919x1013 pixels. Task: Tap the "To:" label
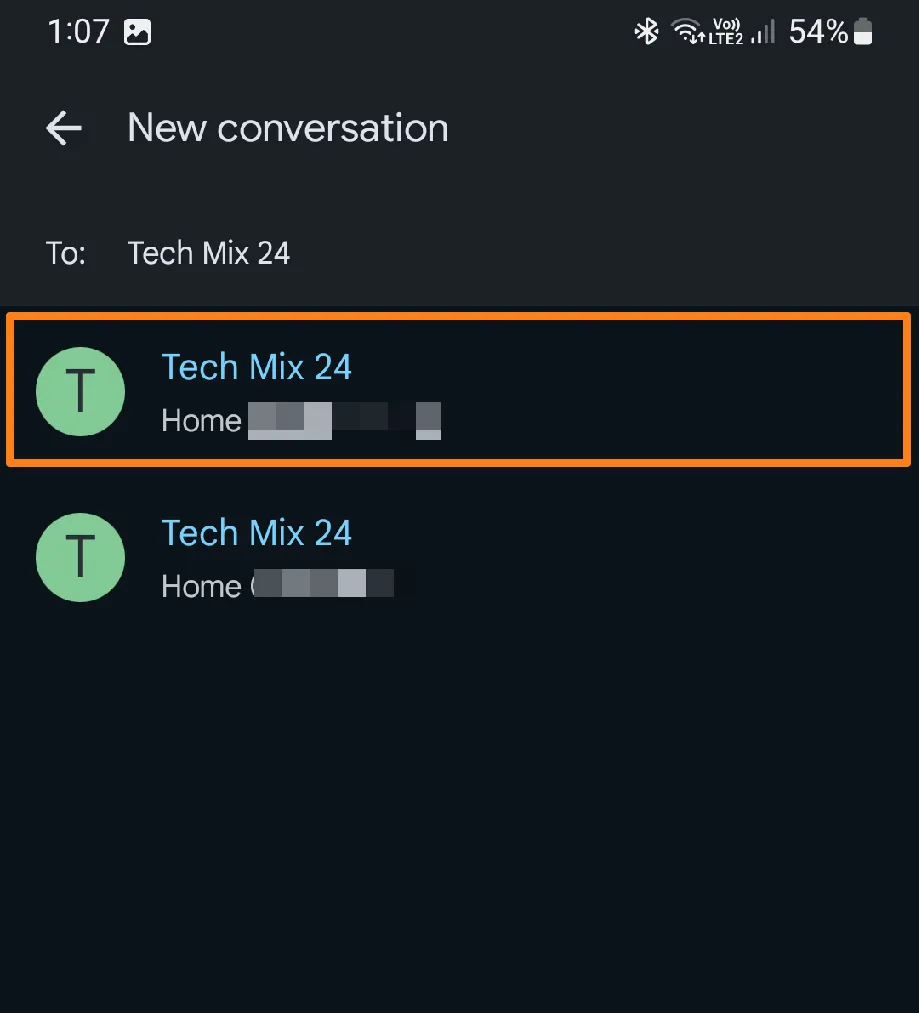66,253
